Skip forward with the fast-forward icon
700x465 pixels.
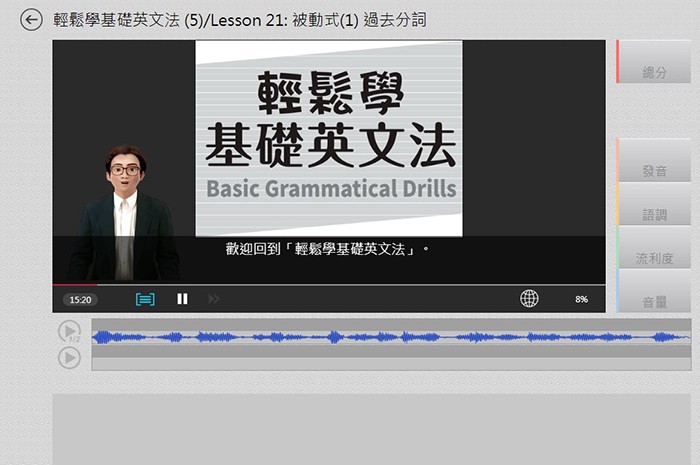213,299
